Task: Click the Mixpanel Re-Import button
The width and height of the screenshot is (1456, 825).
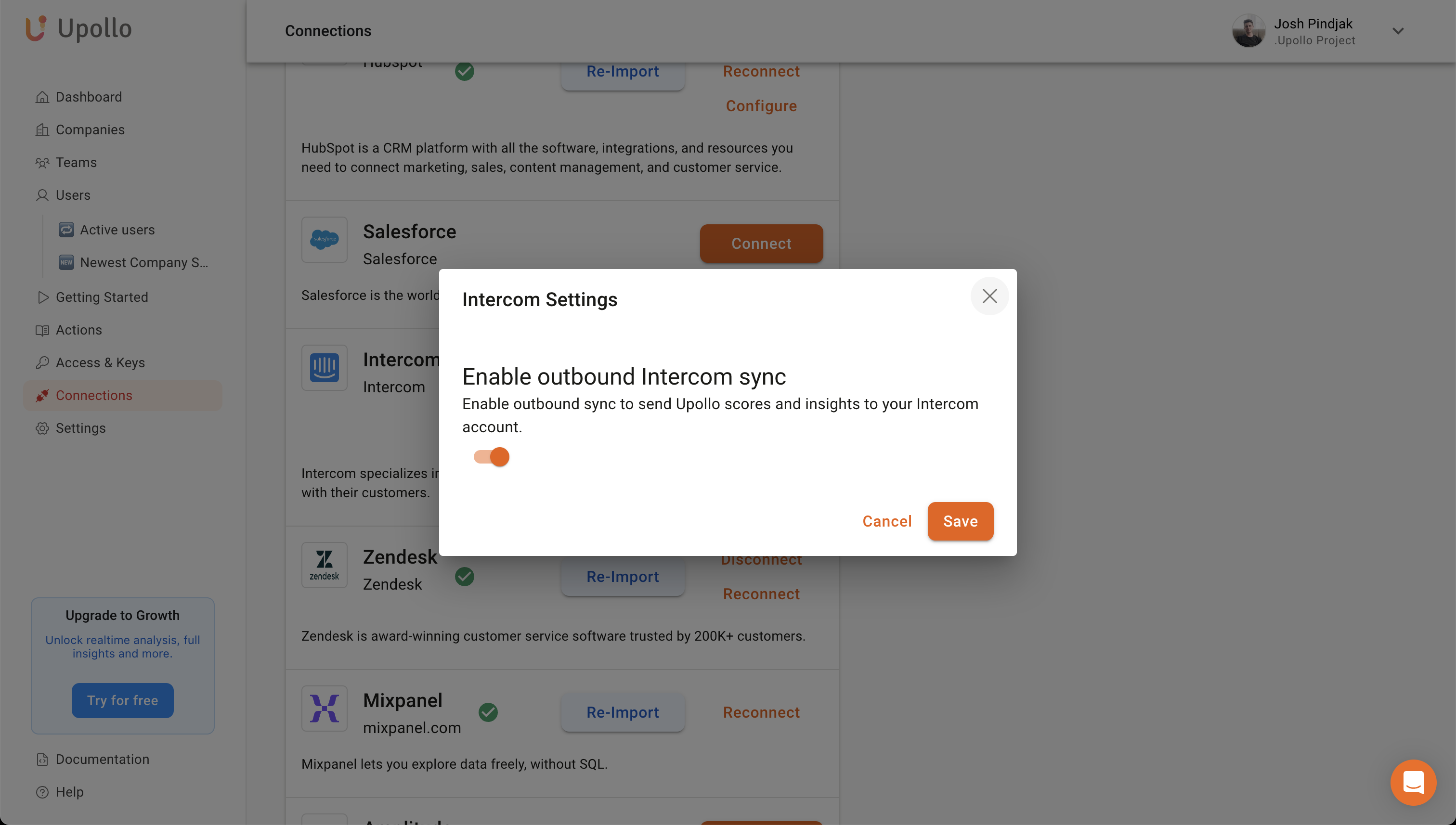Action: [x=623, y=713]
